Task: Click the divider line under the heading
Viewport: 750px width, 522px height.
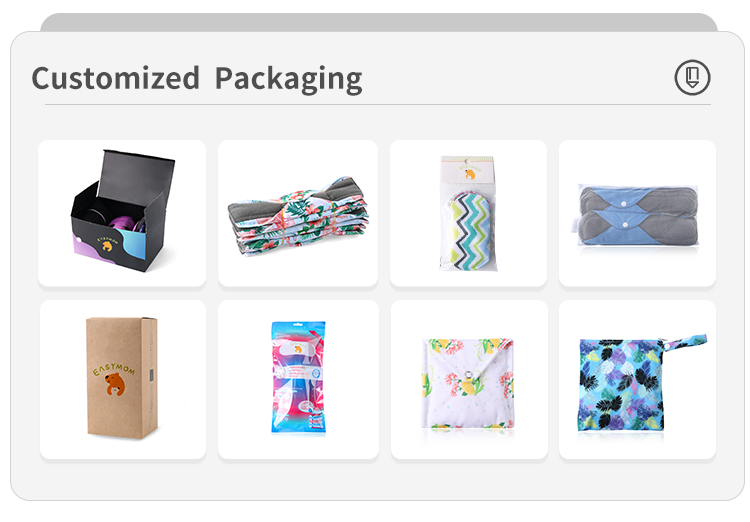Action: [x=378, y=104]
